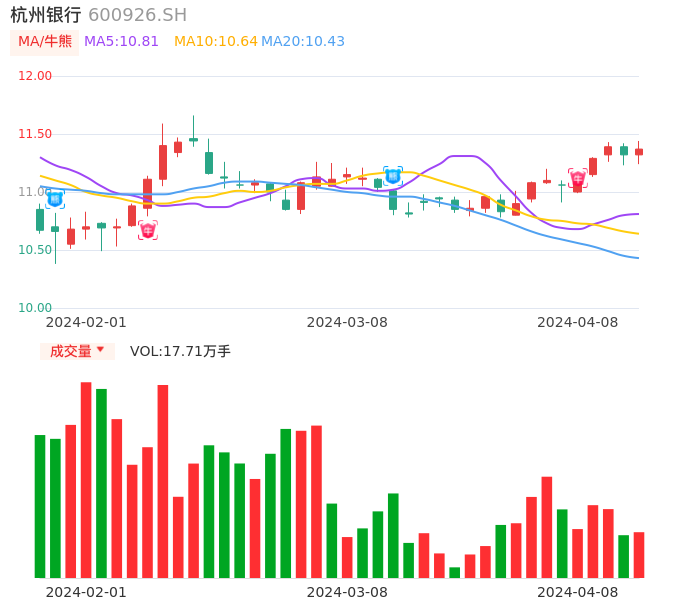
Task: Click the blue bear marker on the leftmost candle
Action: (55, 199)
